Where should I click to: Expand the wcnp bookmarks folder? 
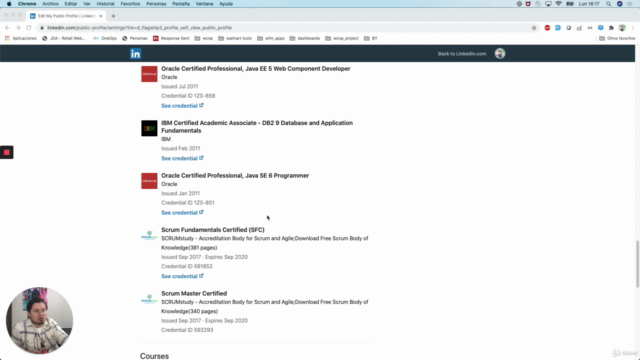(204, 38)
